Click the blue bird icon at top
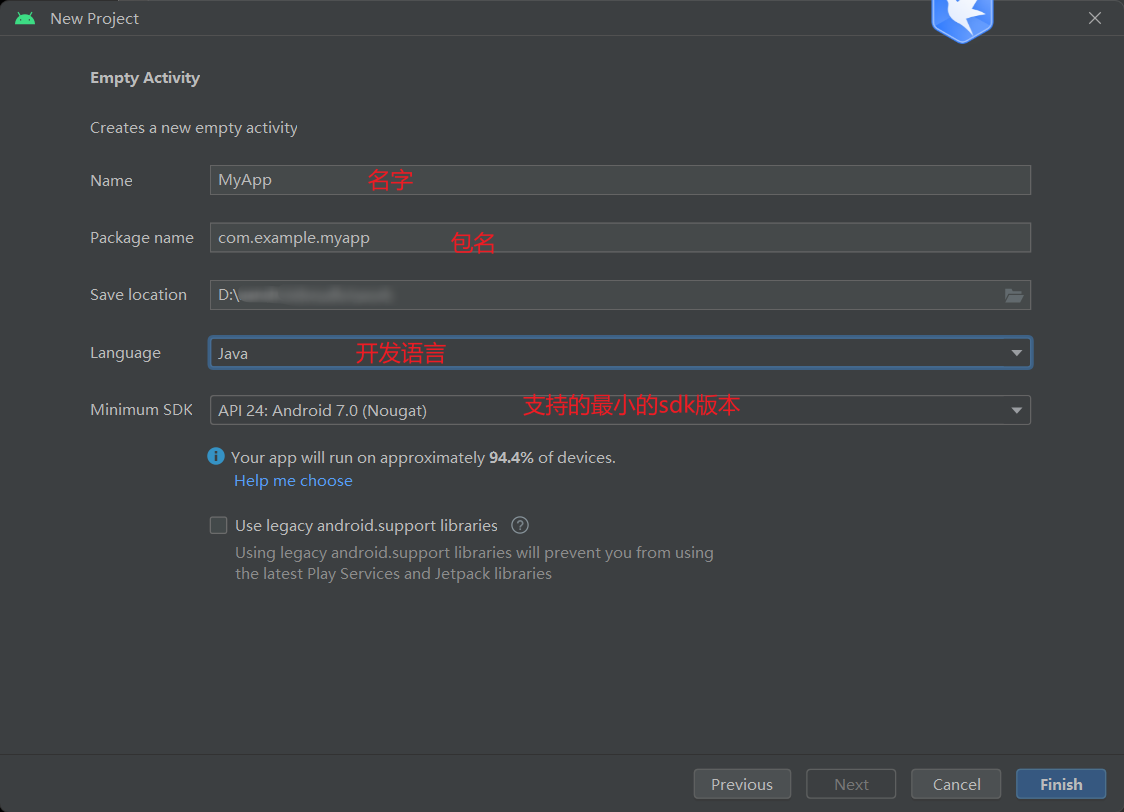Viewport: 1124px width, 812px height. click(x=962, y=18)
